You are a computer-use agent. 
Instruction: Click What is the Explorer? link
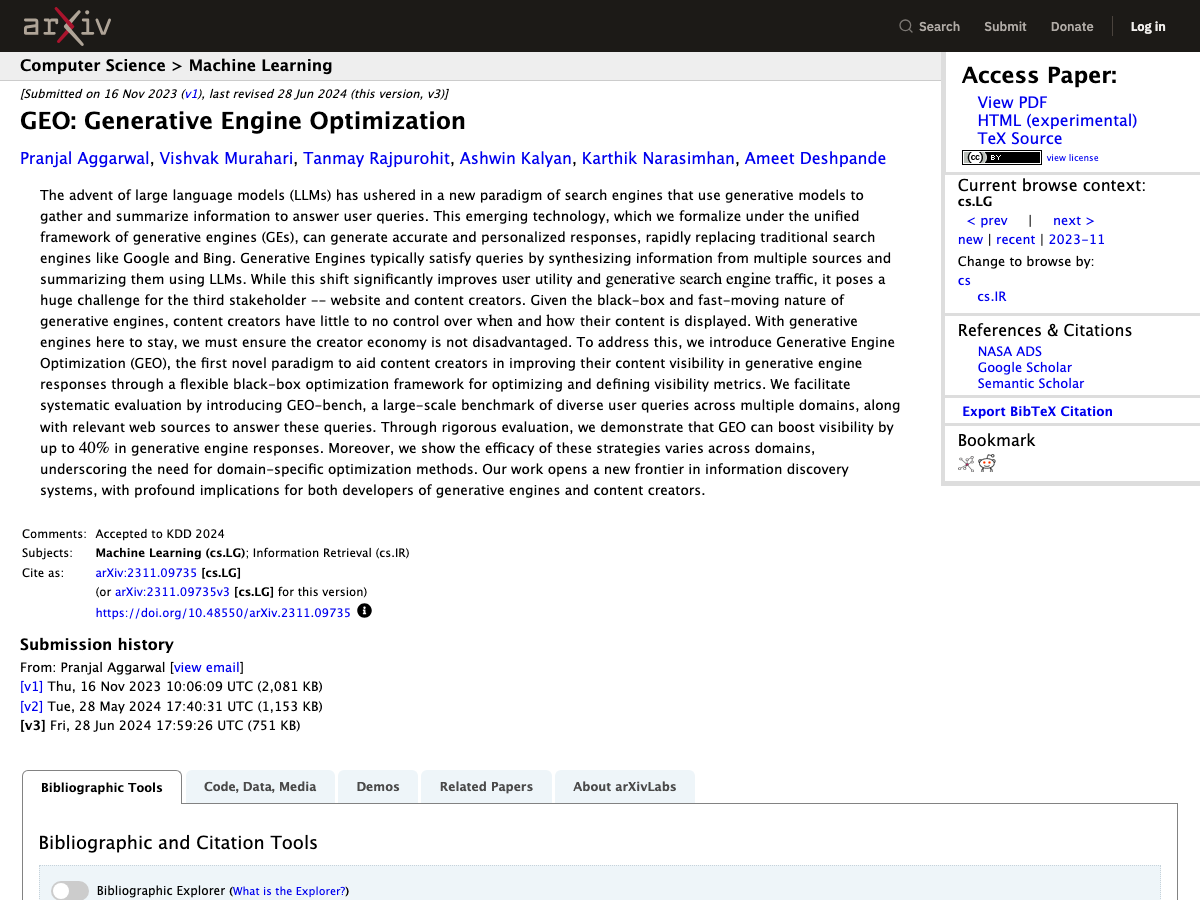click(289, 891)
